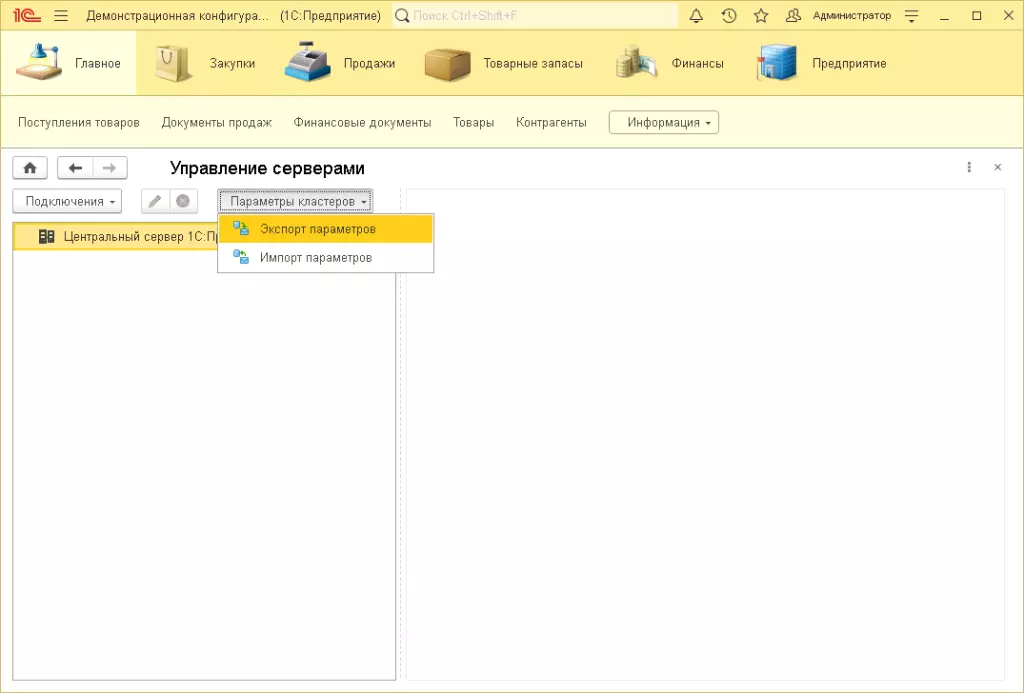Close the Управление серверами form
The height and width of the screenshot is (693, 1024).
(x=998, y=167)
